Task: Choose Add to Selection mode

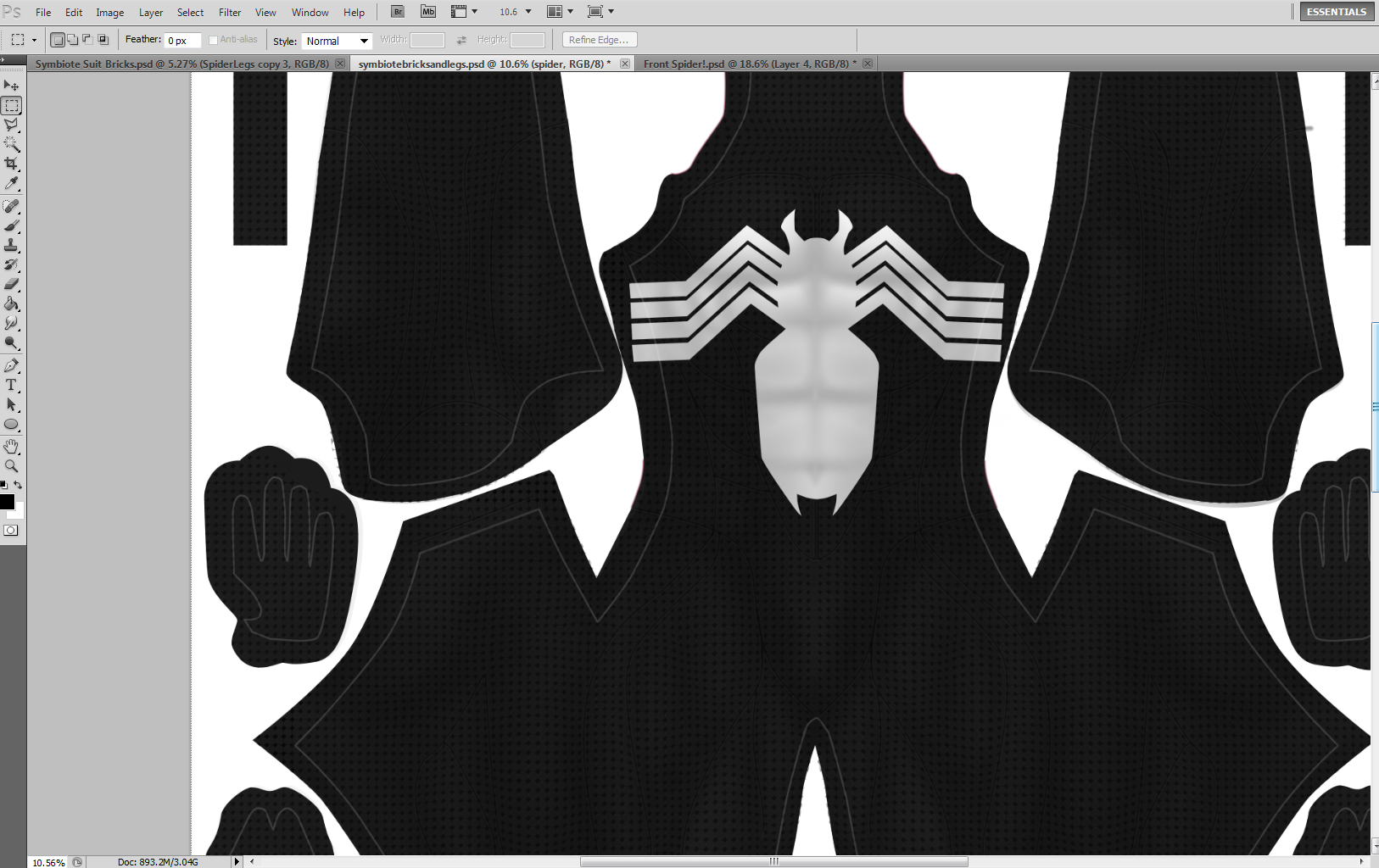Action: (73, 40)
